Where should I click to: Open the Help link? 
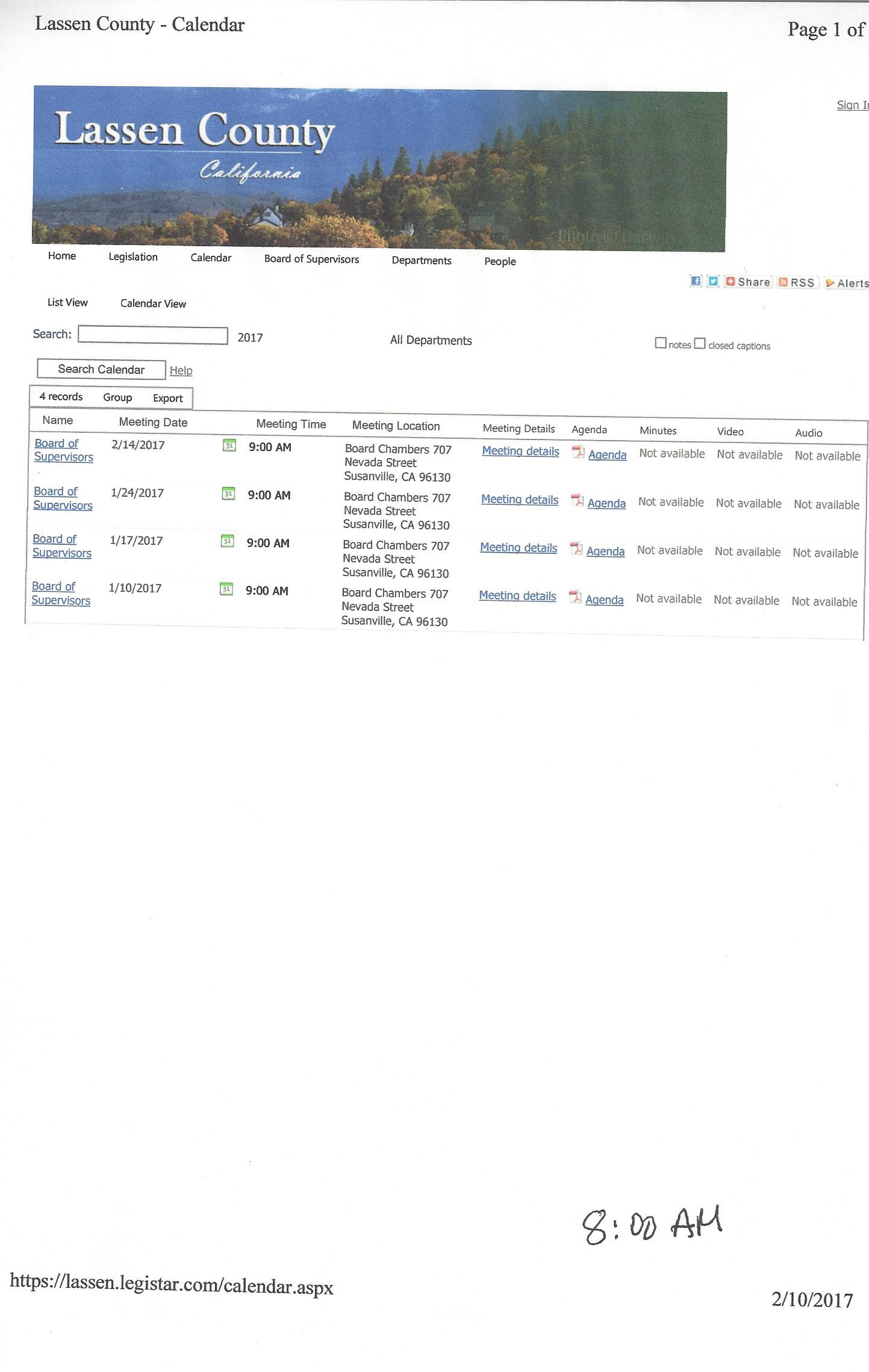[181, 371]
